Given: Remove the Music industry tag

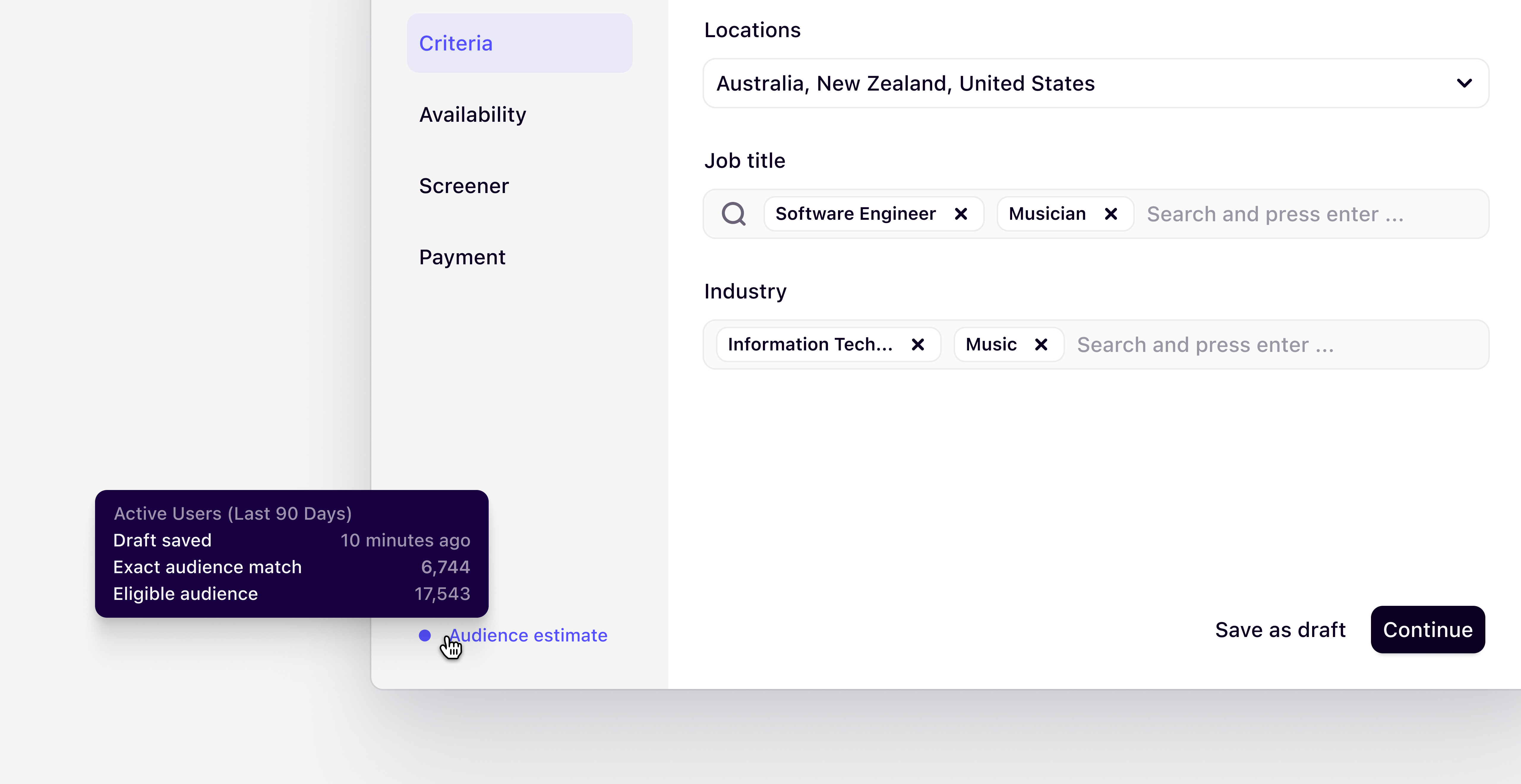Looking at the screenshot, I should tap(1041, 344).
